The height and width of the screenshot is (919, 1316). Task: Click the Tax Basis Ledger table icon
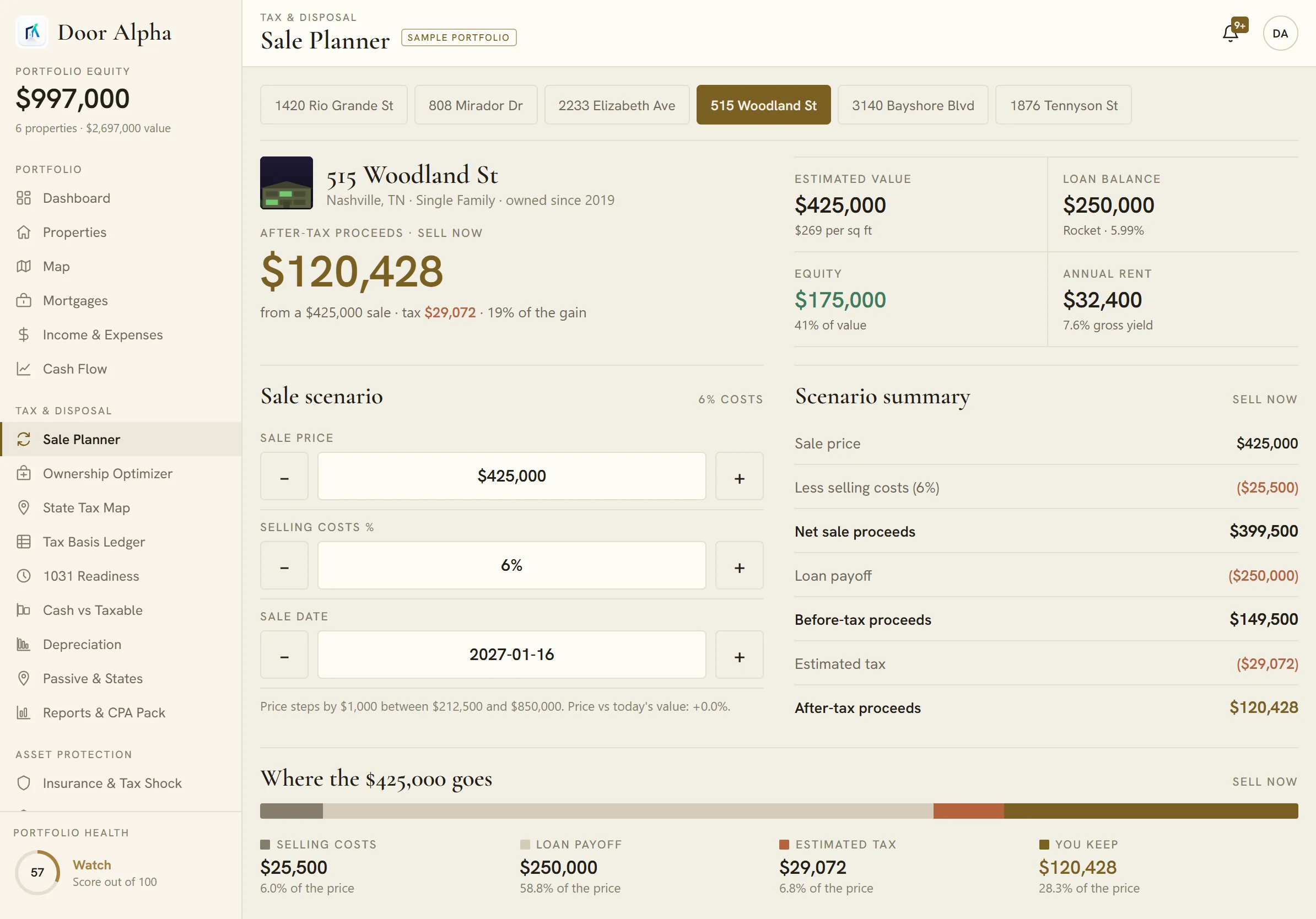point(24,542)
